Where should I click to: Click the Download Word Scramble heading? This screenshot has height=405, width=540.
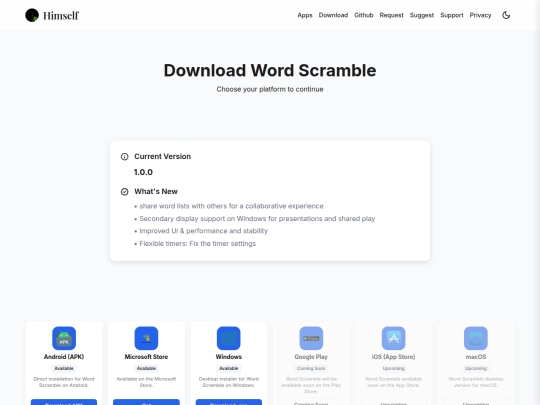(x=270, y=70)
